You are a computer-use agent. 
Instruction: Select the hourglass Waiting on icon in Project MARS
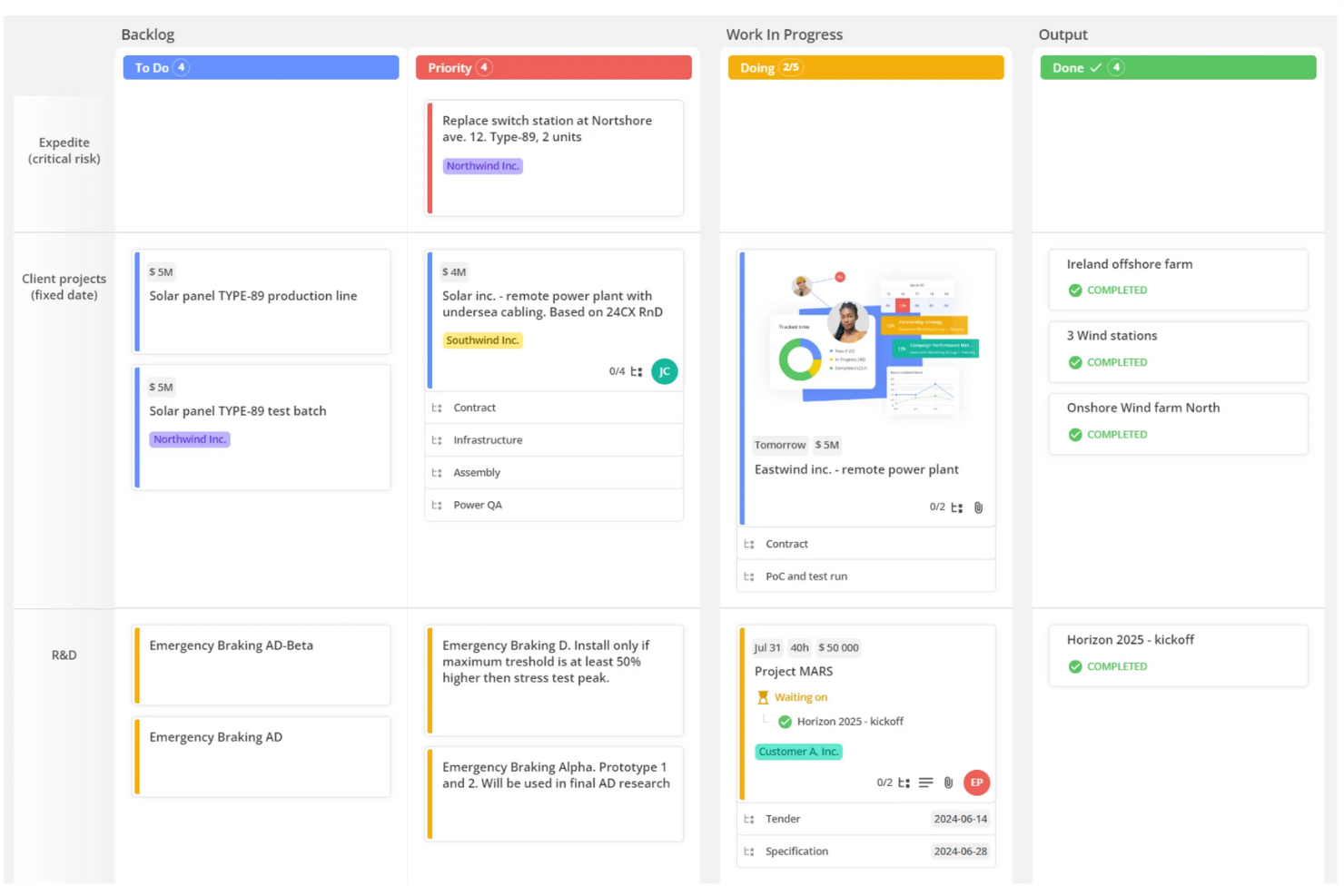pyautogui.click(x=764, y=696)
